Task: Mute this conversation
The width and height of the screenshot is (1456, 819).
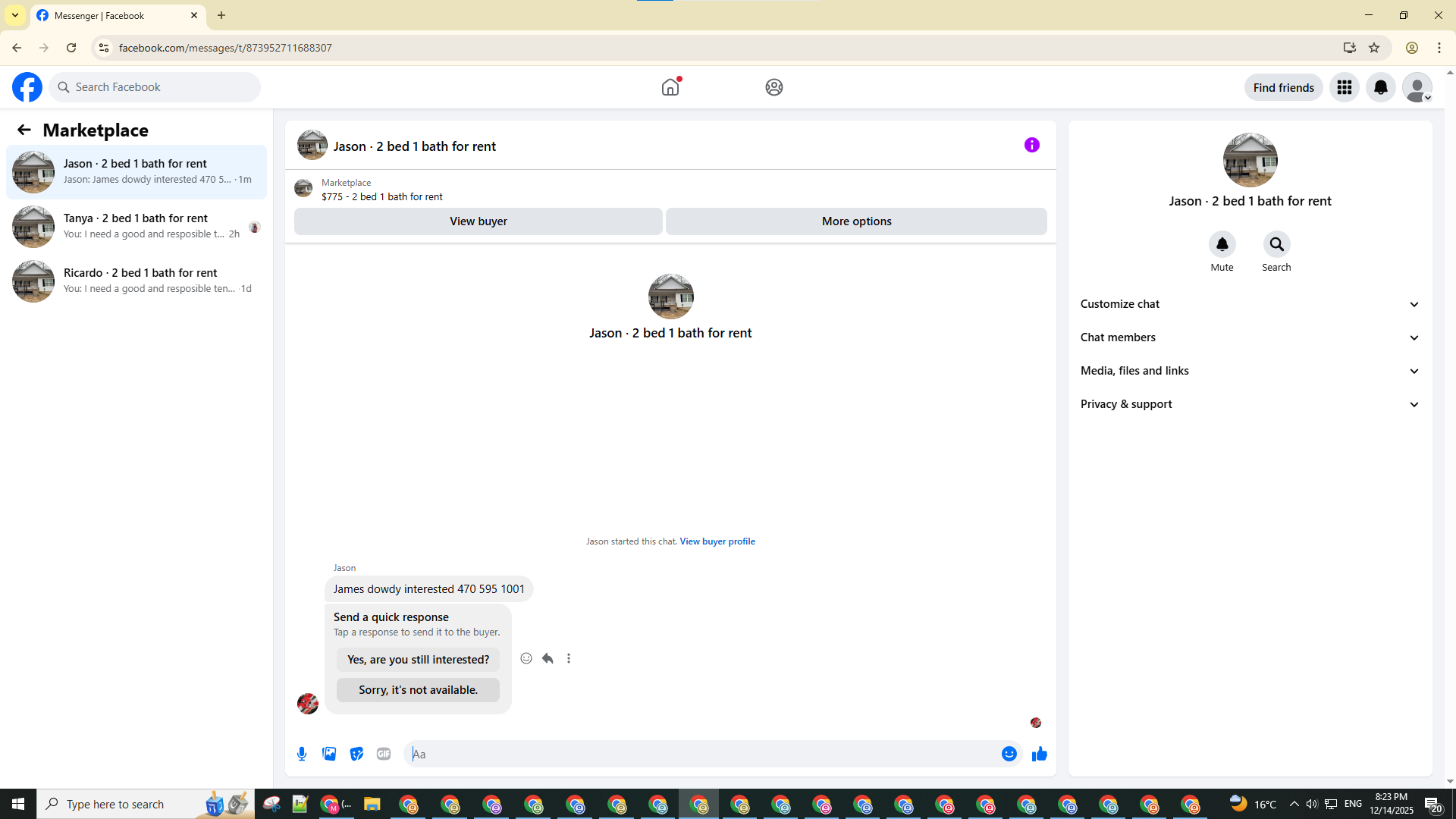Action: click(x=1222, y=245)
